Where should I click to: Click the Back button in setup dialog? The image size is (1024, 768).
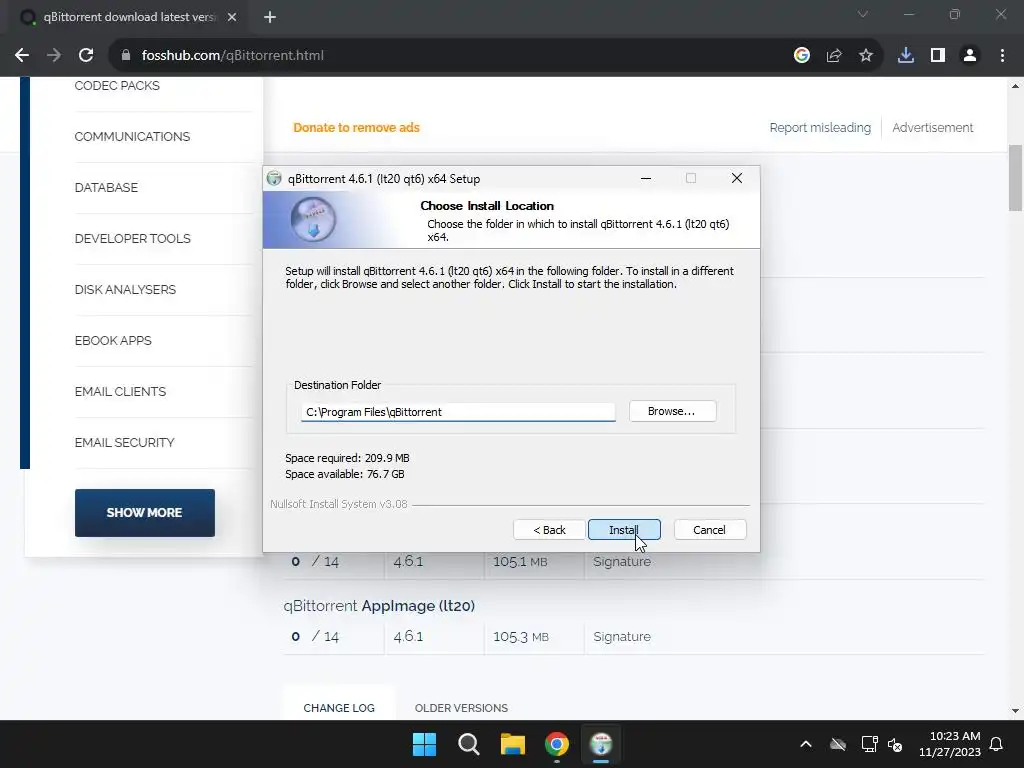pos(549,530)
